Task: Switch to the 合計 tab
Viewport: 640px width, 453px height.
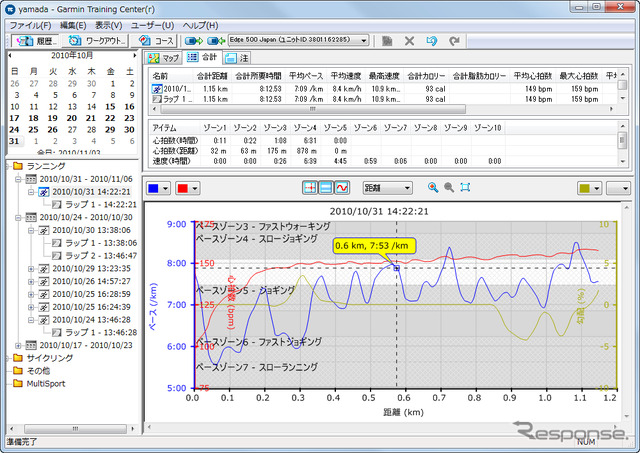Action: click(x=202, y=57)
